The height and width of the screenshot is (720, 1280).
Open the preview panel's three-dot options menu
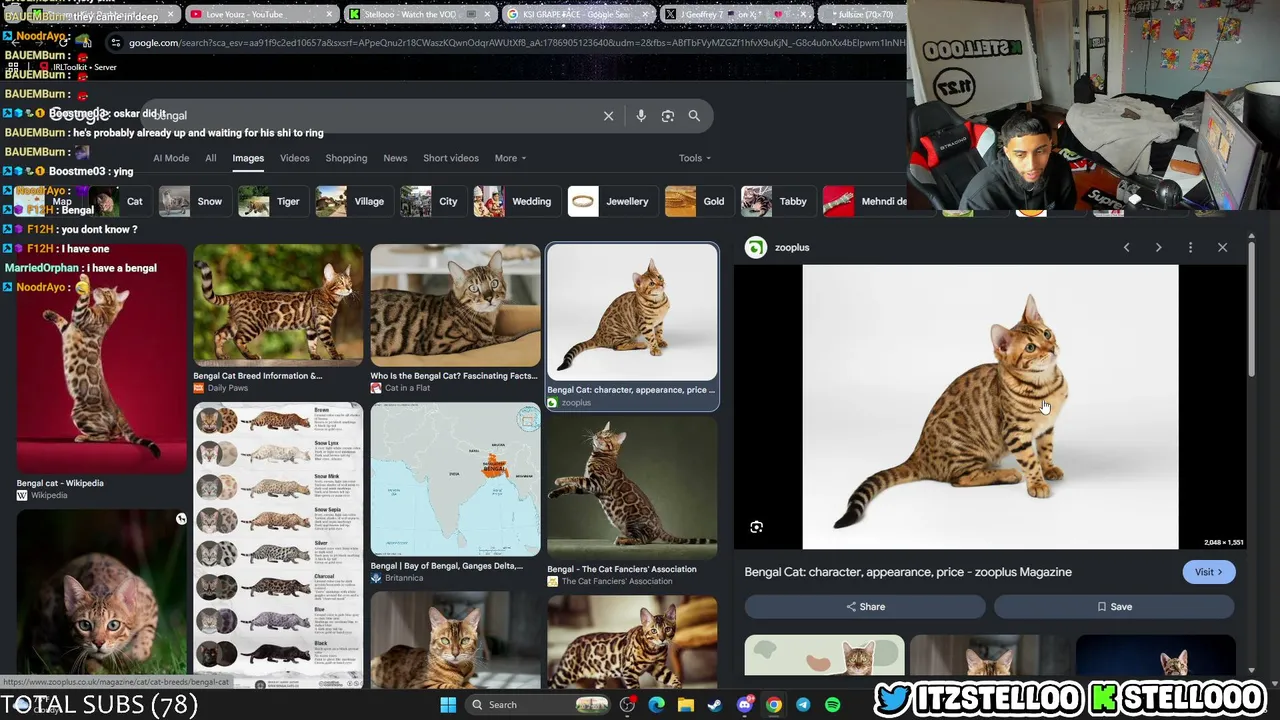point(1190,247)
